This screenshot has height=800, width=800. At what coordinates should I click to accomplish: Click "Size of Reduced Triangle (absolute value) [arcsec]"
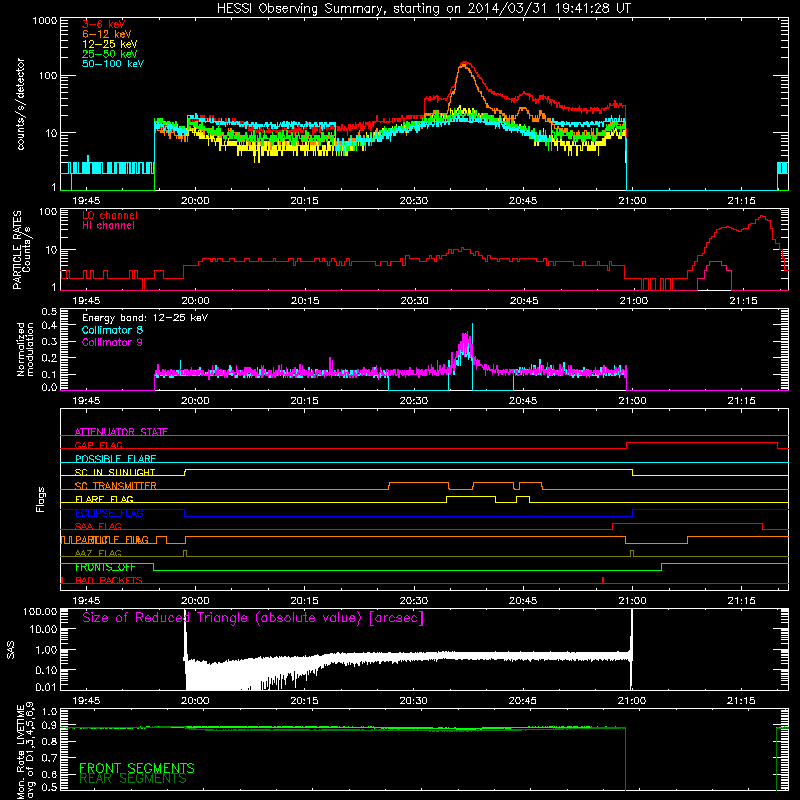click(x=253, y=618)
